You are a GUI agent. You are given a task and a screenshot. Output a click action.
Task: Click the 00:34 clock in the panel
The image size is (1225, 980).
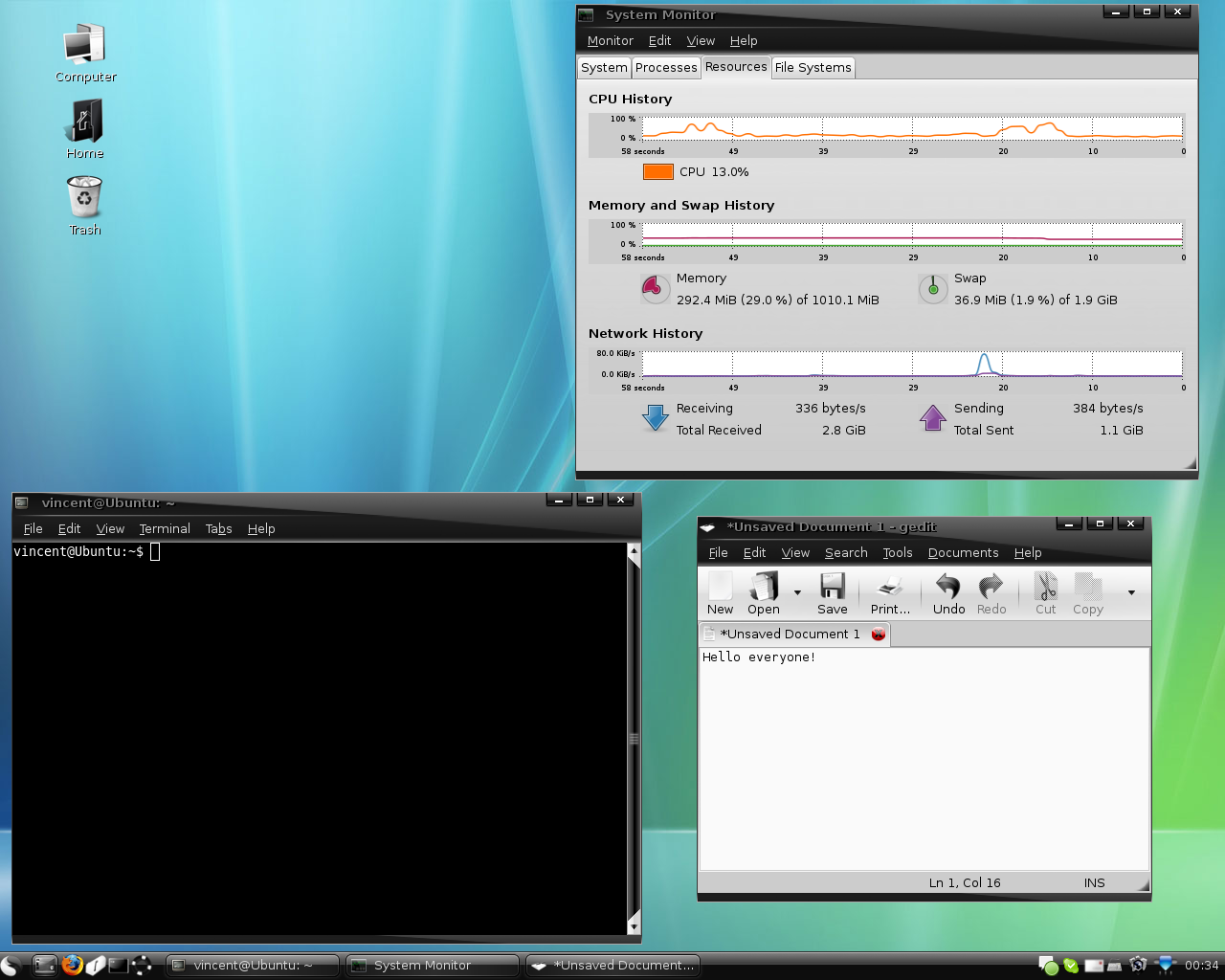pos(1202,965)
